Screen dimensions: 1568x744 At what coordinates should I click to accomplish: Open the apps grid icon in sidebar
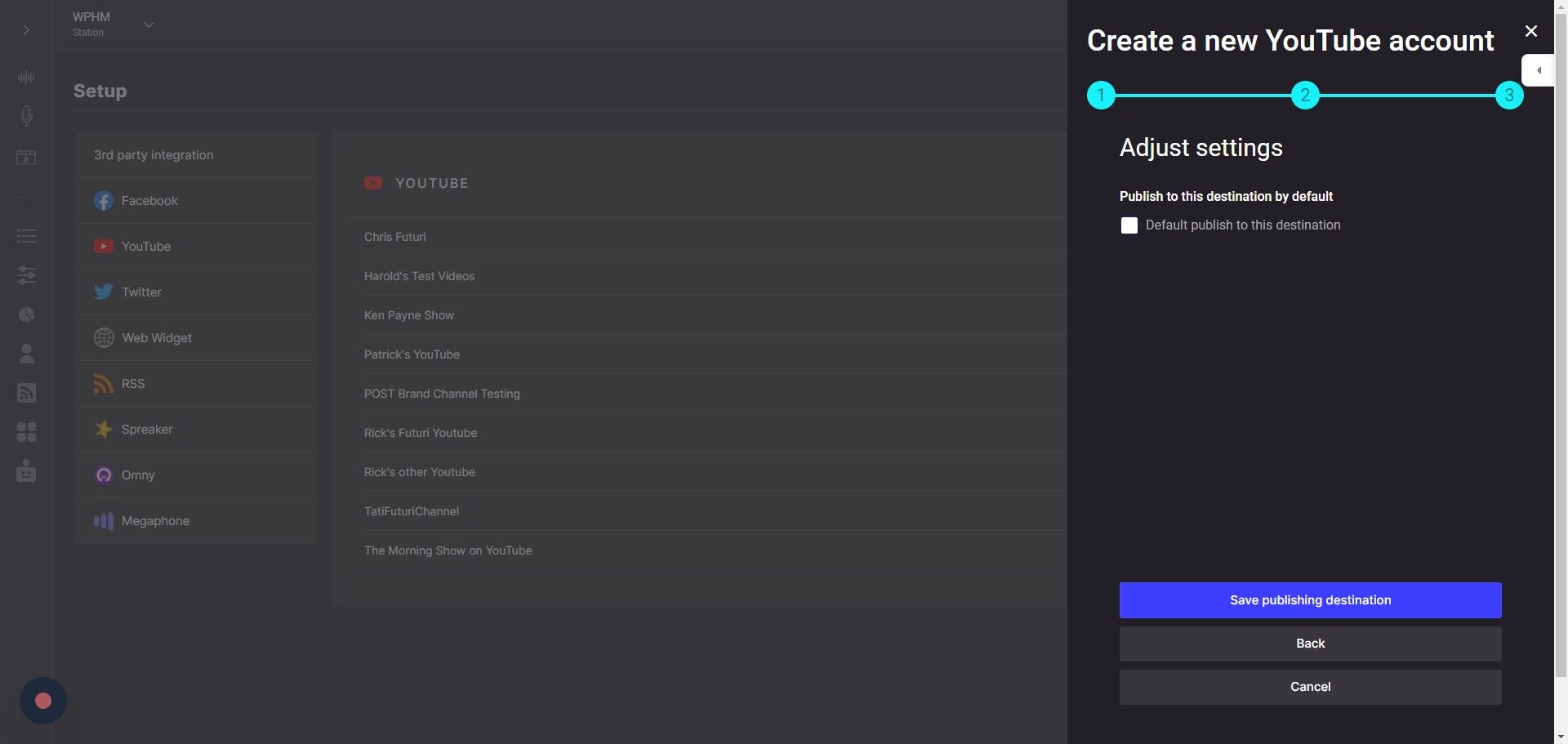(x=26, y=432)
